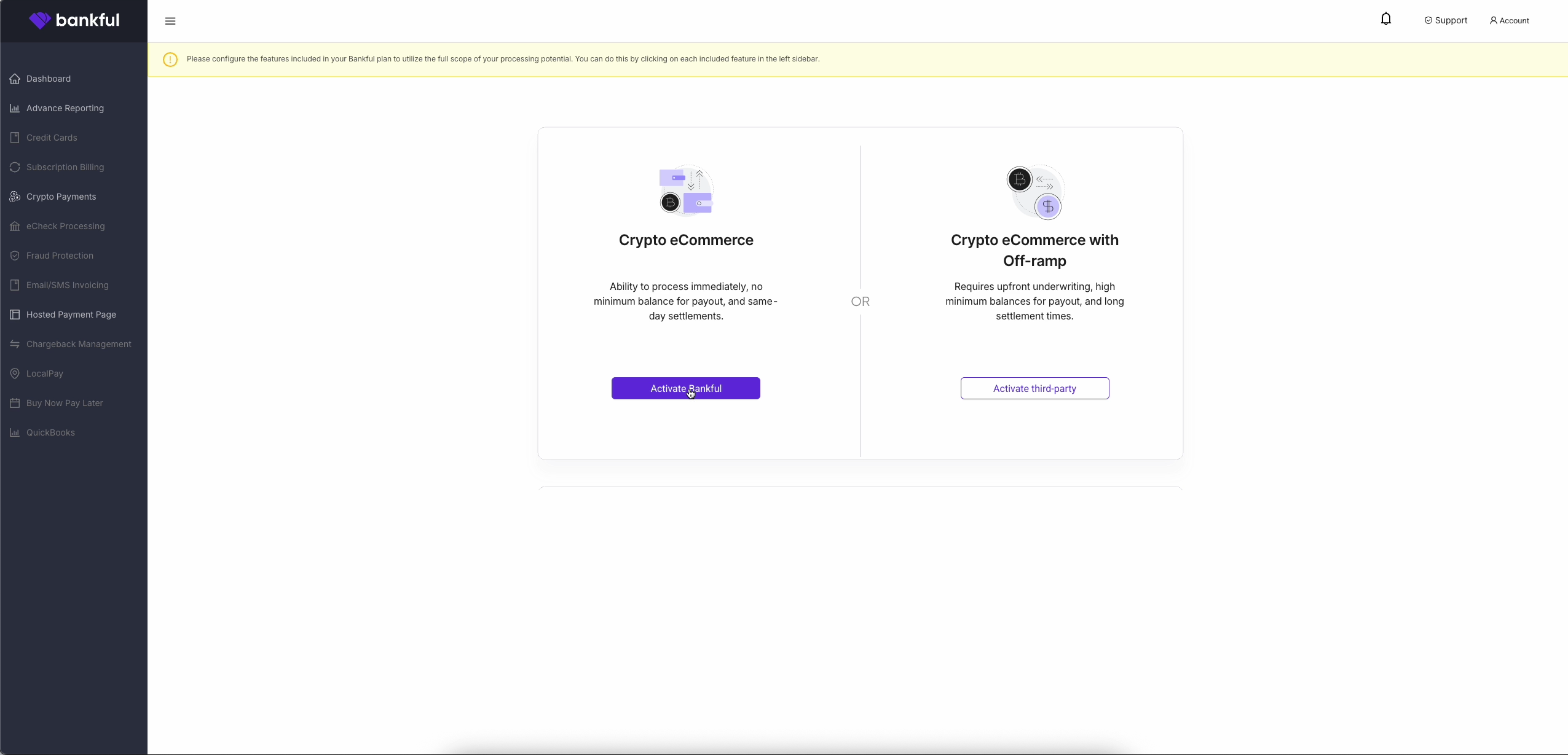Open Dashboard in sidebar
1568x755 pixels.
tap(49, 79)
